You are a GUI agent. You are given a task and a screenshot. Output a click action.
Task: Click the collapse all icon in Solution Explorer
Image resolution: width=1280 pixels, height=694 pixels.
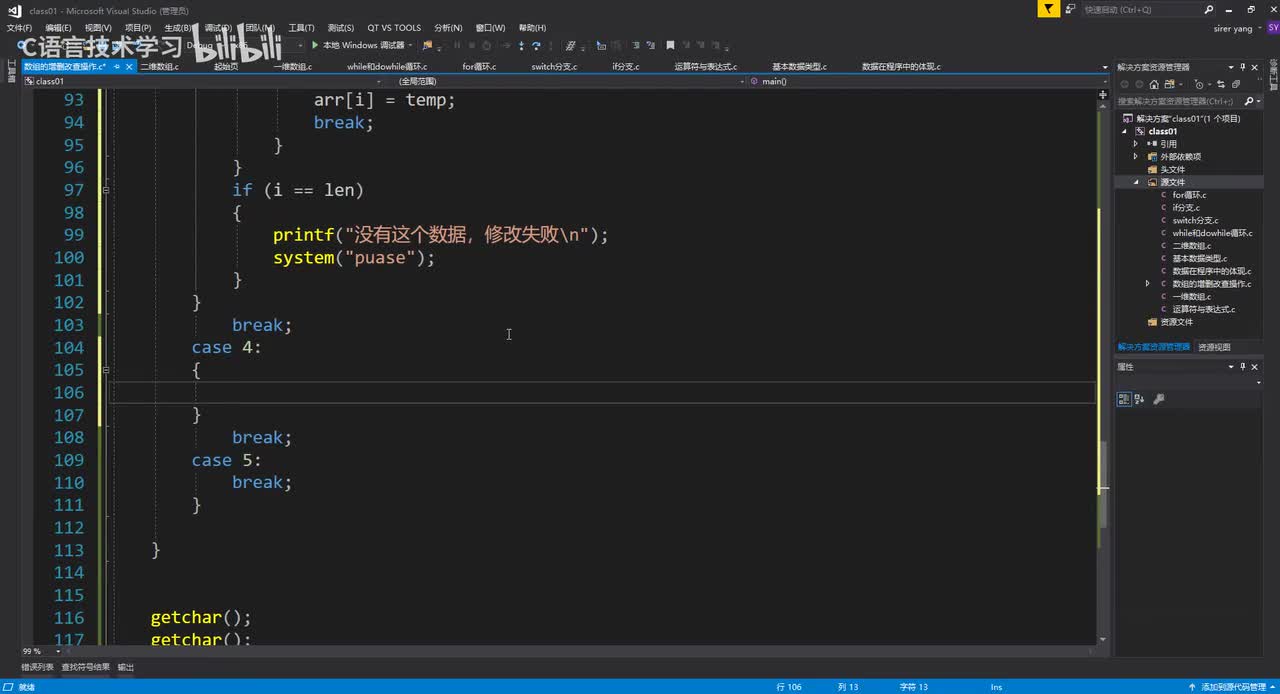coord(1237,84)
